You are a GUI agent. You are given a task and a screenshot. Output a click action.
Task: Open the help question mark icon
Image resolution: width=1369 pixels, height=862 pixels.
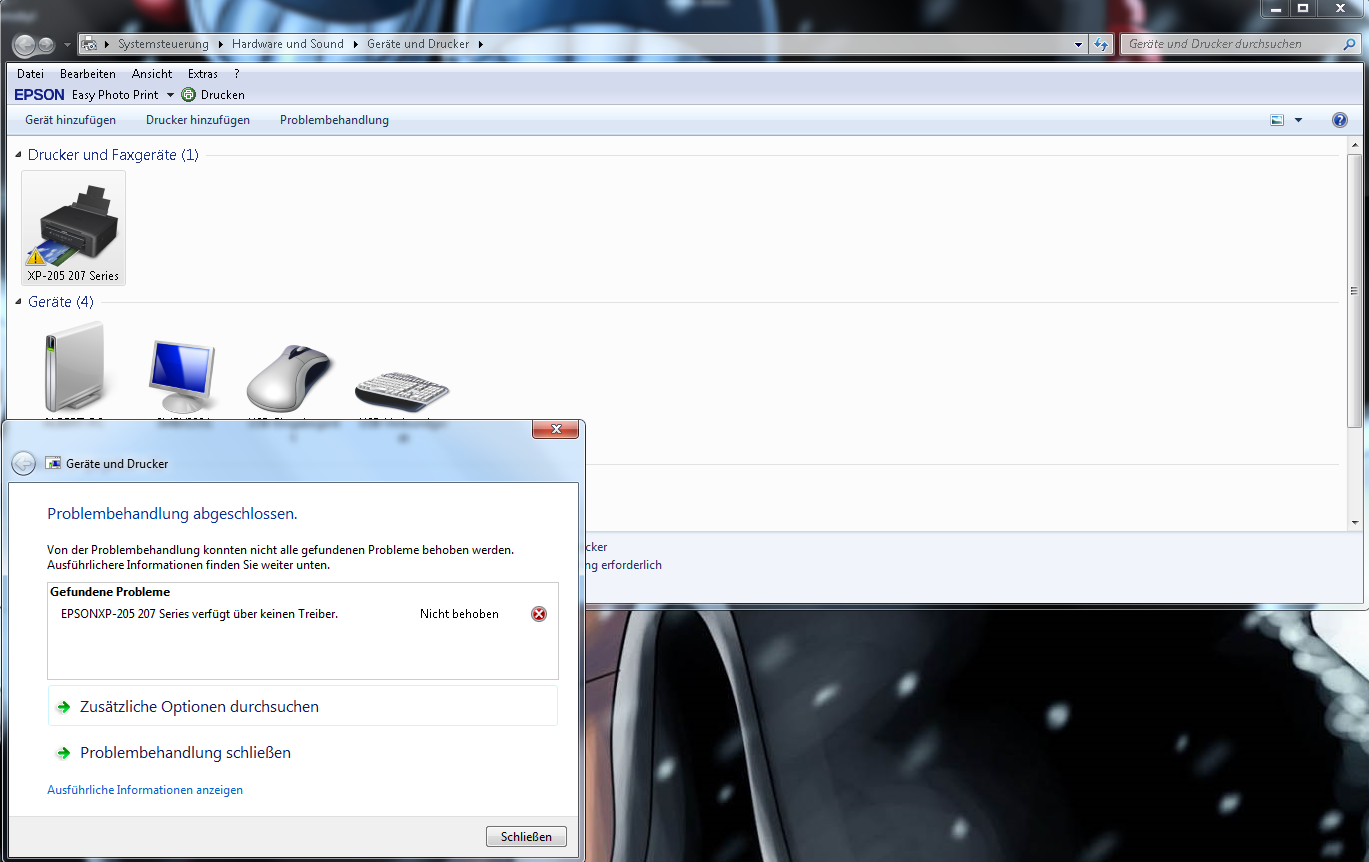1340,120
